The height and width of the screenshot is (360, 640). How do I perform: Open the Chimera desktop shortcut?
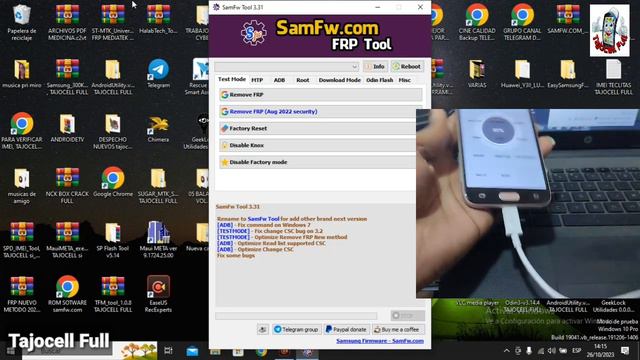point(158,128)
